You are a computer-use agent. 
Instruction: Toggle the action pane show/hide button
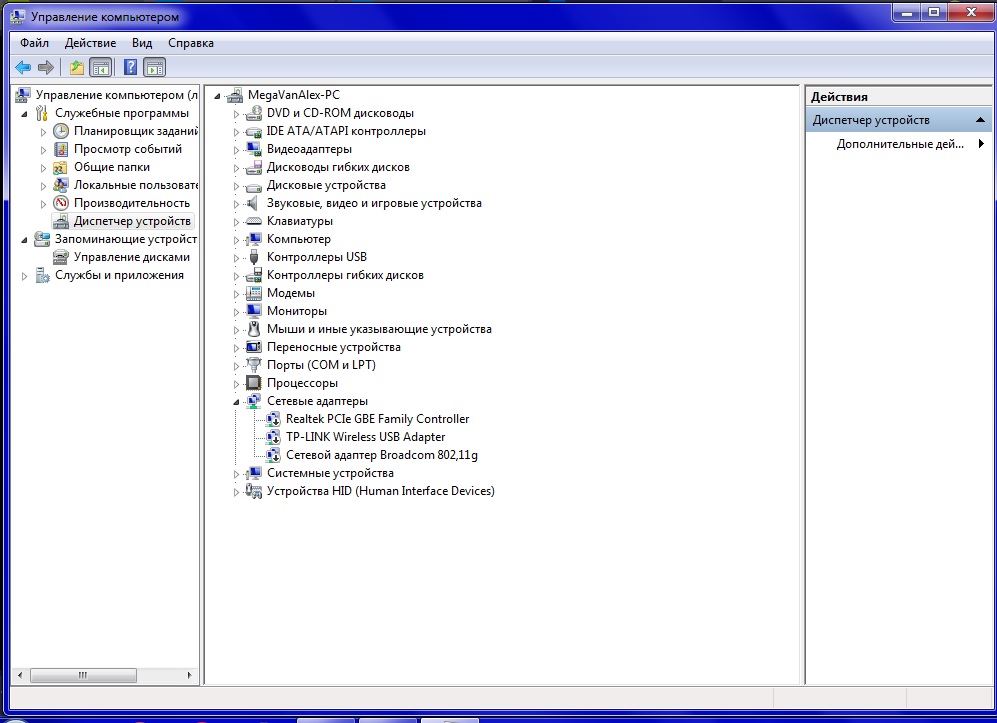tap(154, 68)
